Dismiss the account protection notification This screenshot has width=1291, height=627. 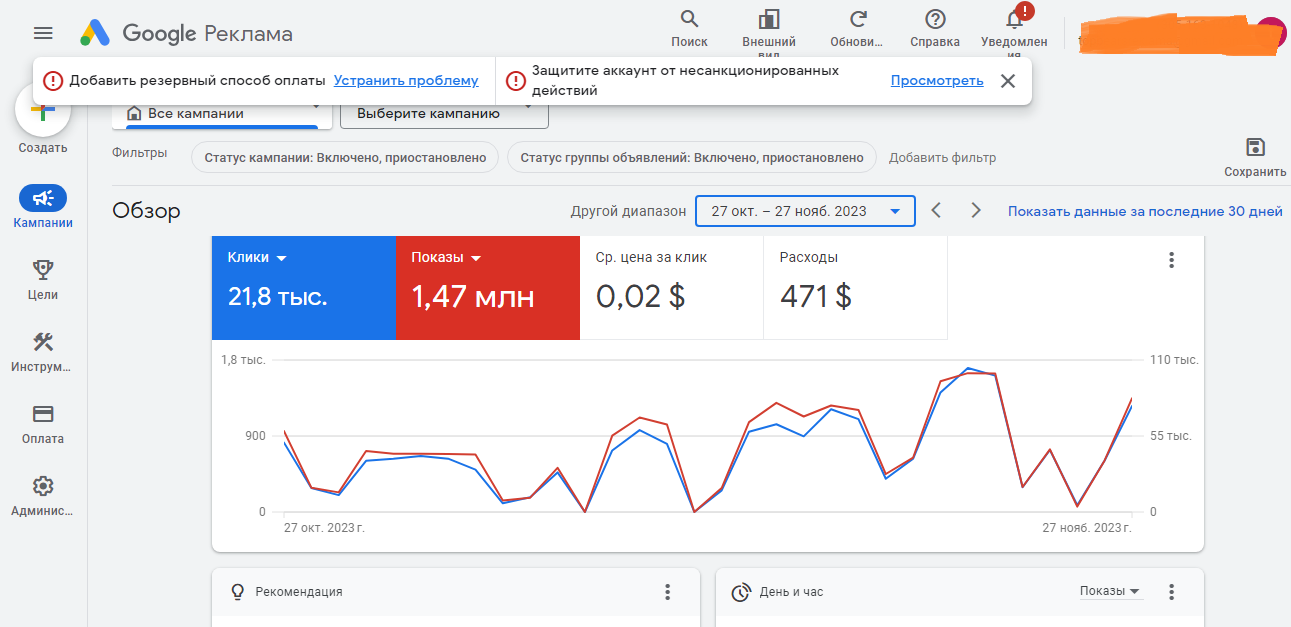click(x=1008, y=81)
